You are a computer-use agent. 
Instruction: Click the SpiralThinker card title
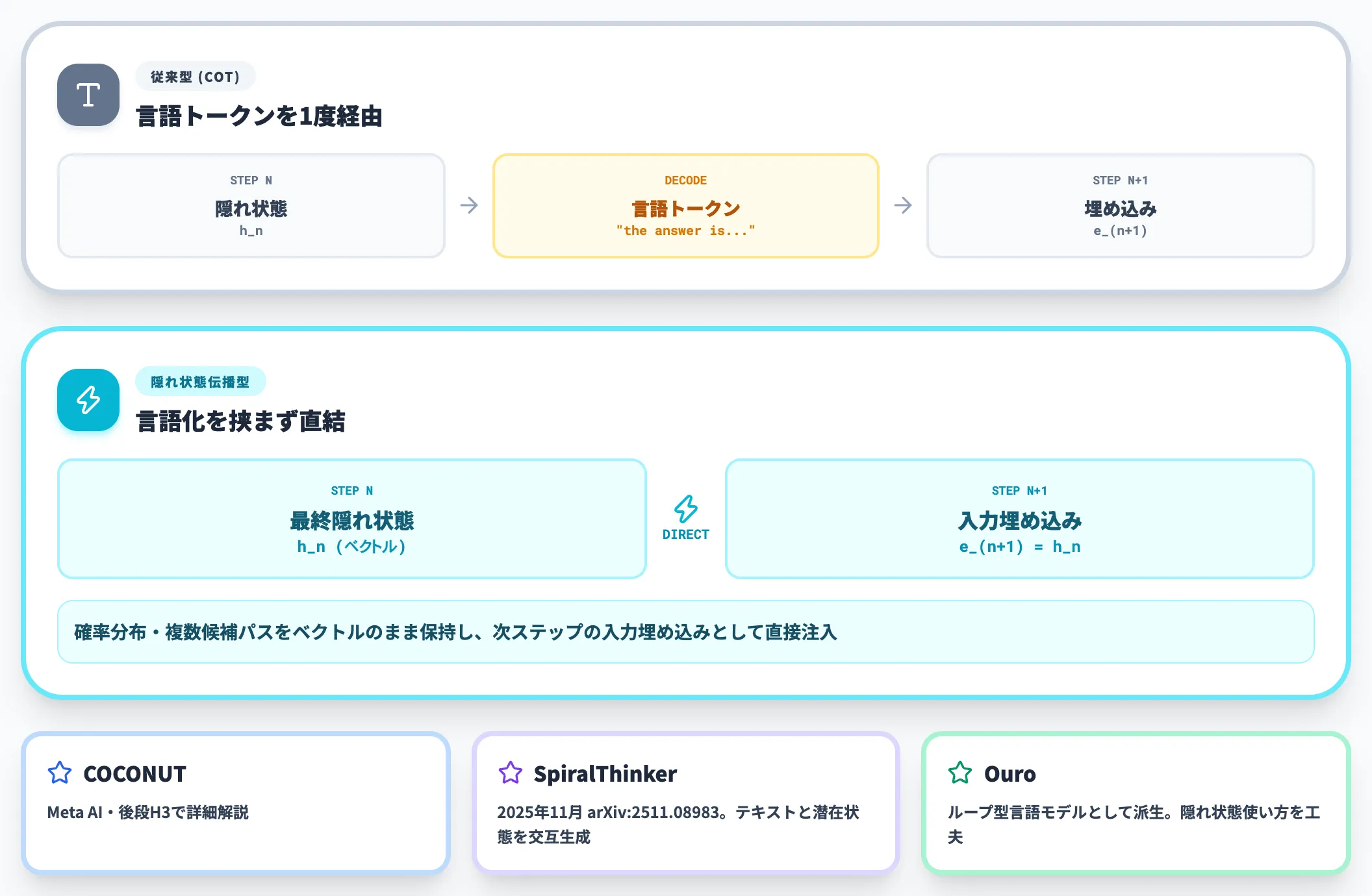pos(605,774)
